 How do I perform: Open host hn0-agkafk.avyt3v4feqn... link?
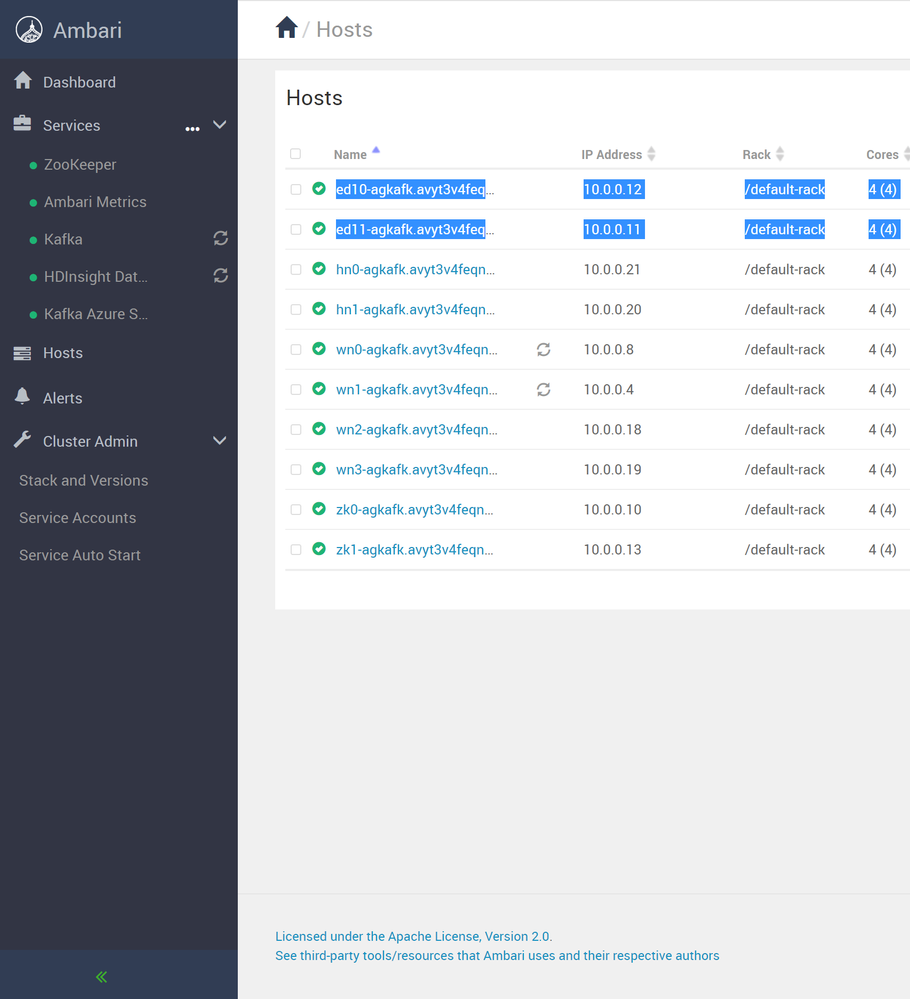click(x=415, y=270)
